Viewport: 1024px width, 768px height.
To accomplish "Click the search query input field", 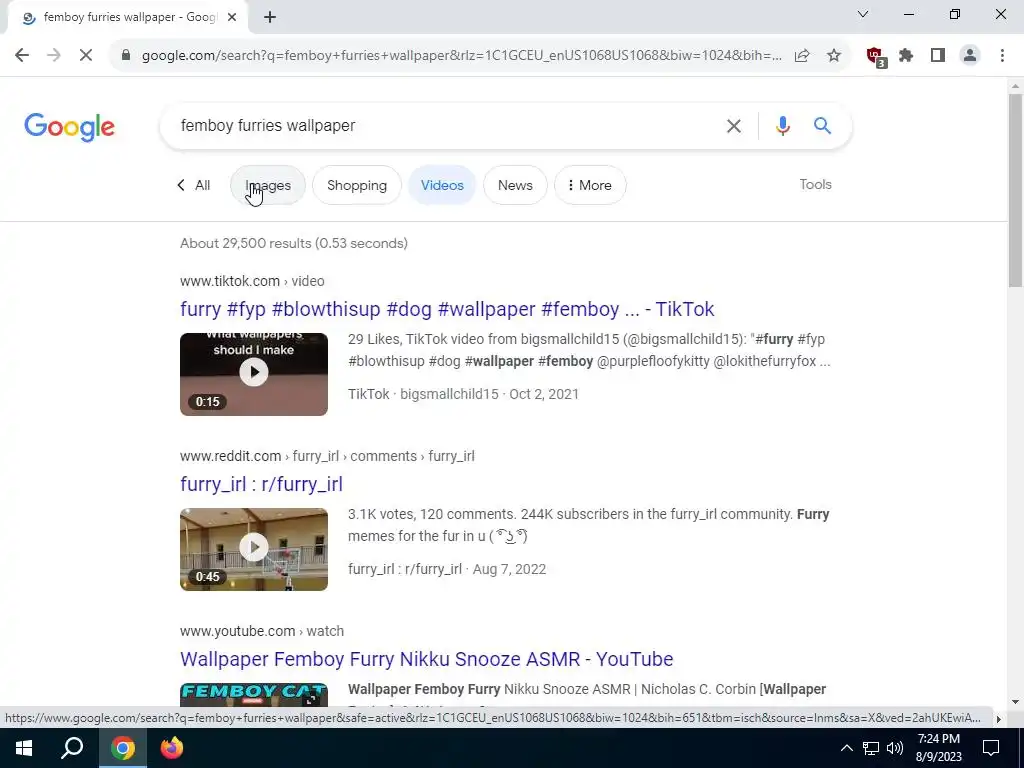I will (444, 125).
